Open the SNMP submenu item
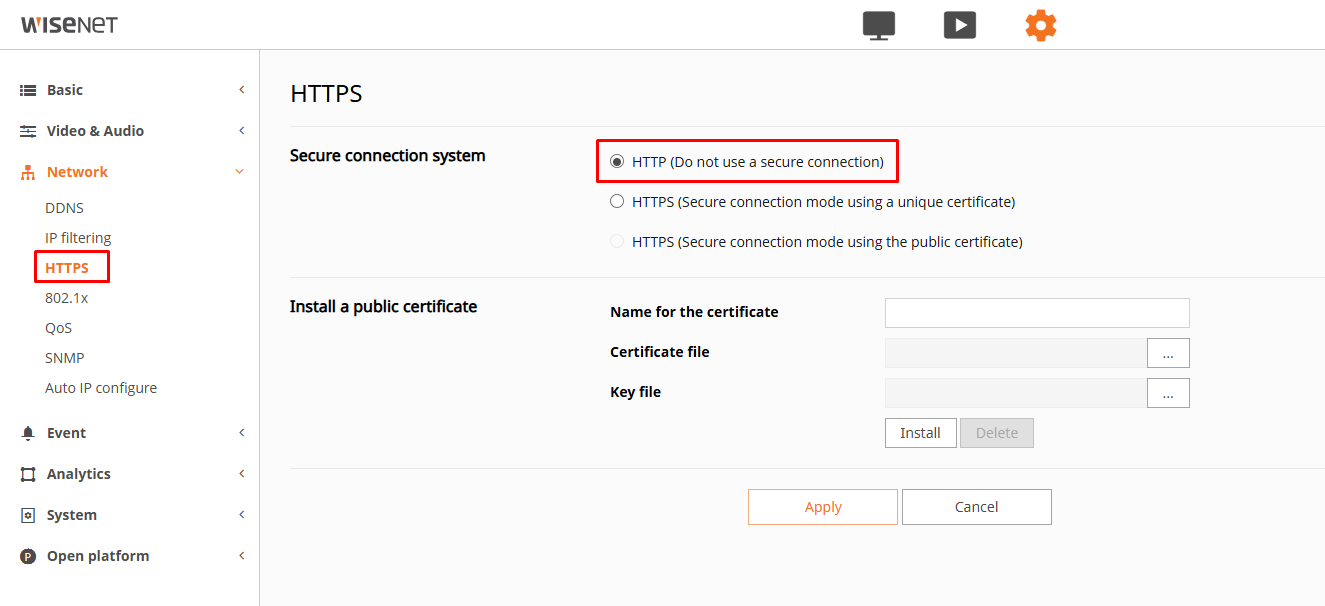Screen dimensions: 1325x606 [x=64, y=358]
